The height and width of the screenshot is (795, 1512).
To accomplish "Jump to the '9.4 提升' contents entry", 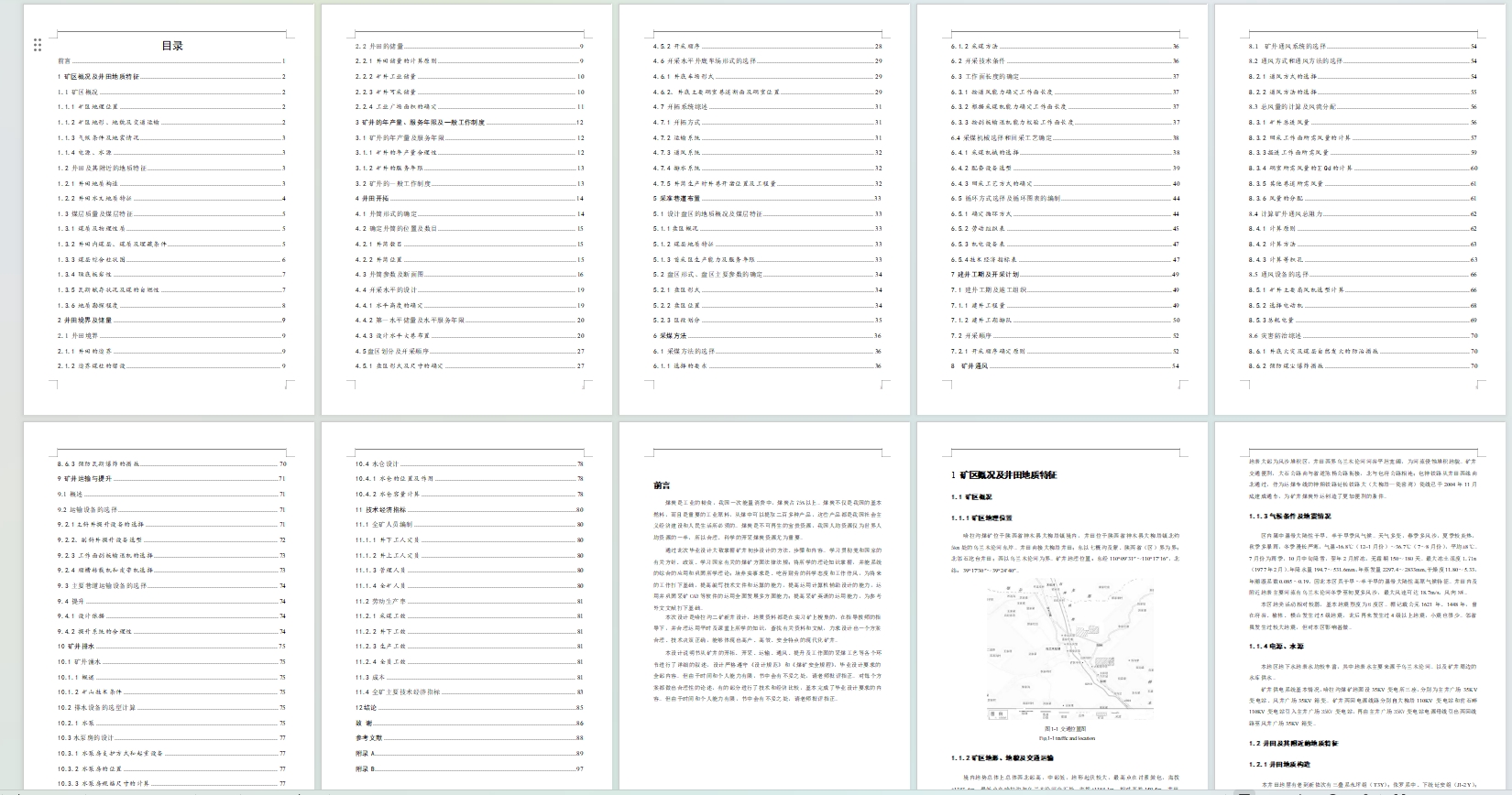I will 171,602.
